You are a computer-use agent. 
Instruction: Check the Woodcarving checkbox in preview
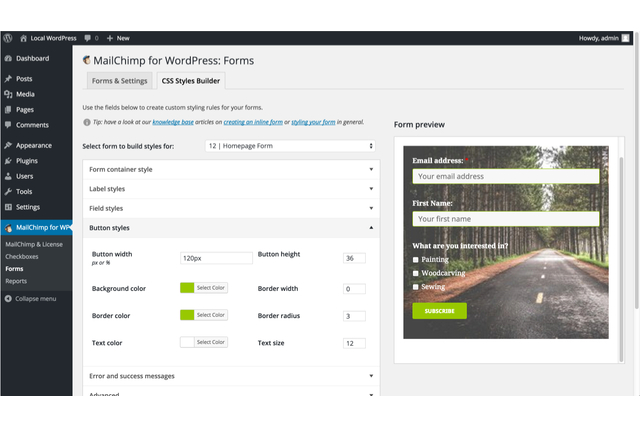(x=416, y=273)
